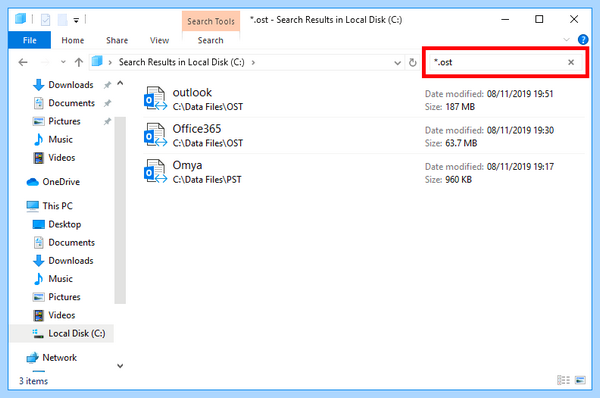Switch to large thumbnails view layout

[x=580, y=380]
